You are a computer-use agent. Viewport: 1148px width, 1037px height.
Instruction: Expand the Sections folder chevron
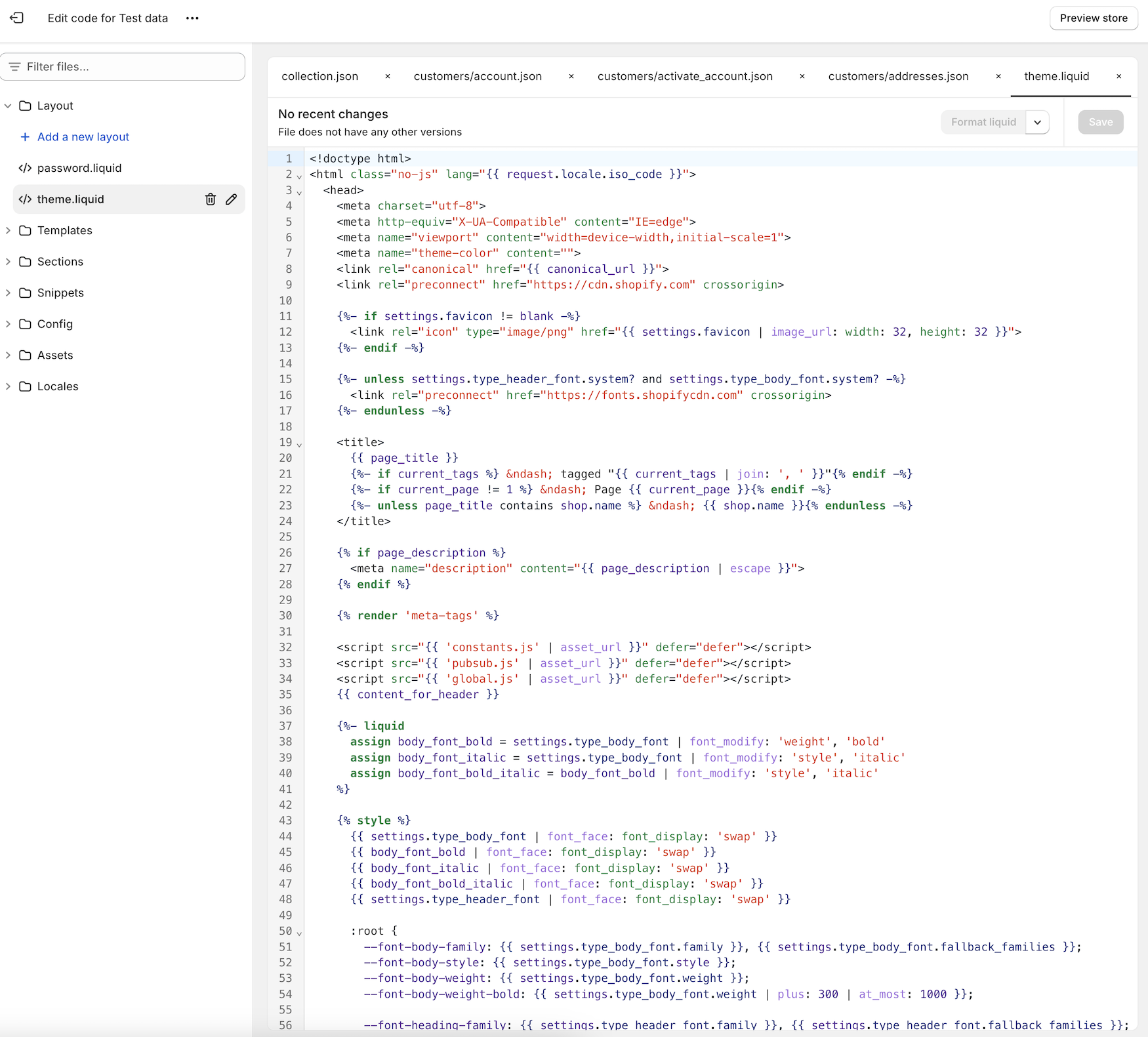pyautogui.click(x=8, y=262)
